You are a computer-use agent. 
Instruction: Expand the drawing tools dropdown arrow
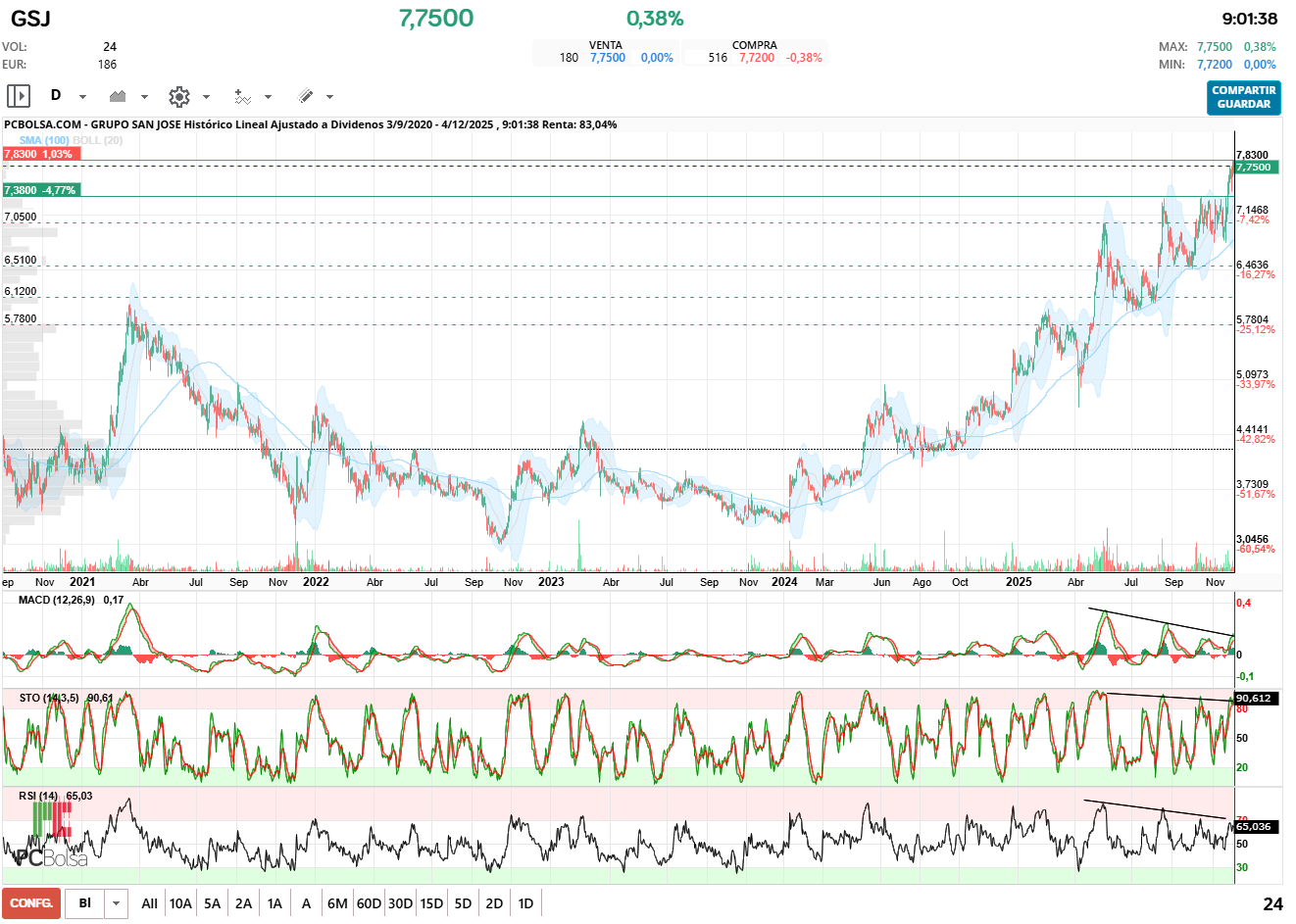329,97
